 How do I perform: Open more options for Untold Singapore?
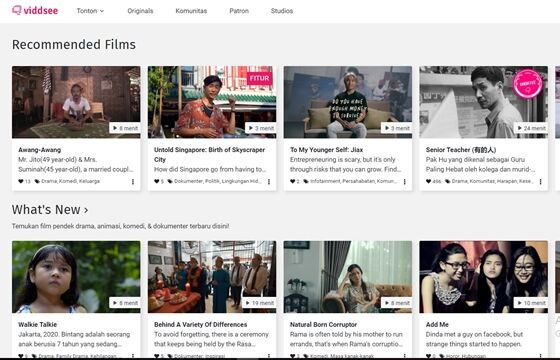[x=269, y=182]
